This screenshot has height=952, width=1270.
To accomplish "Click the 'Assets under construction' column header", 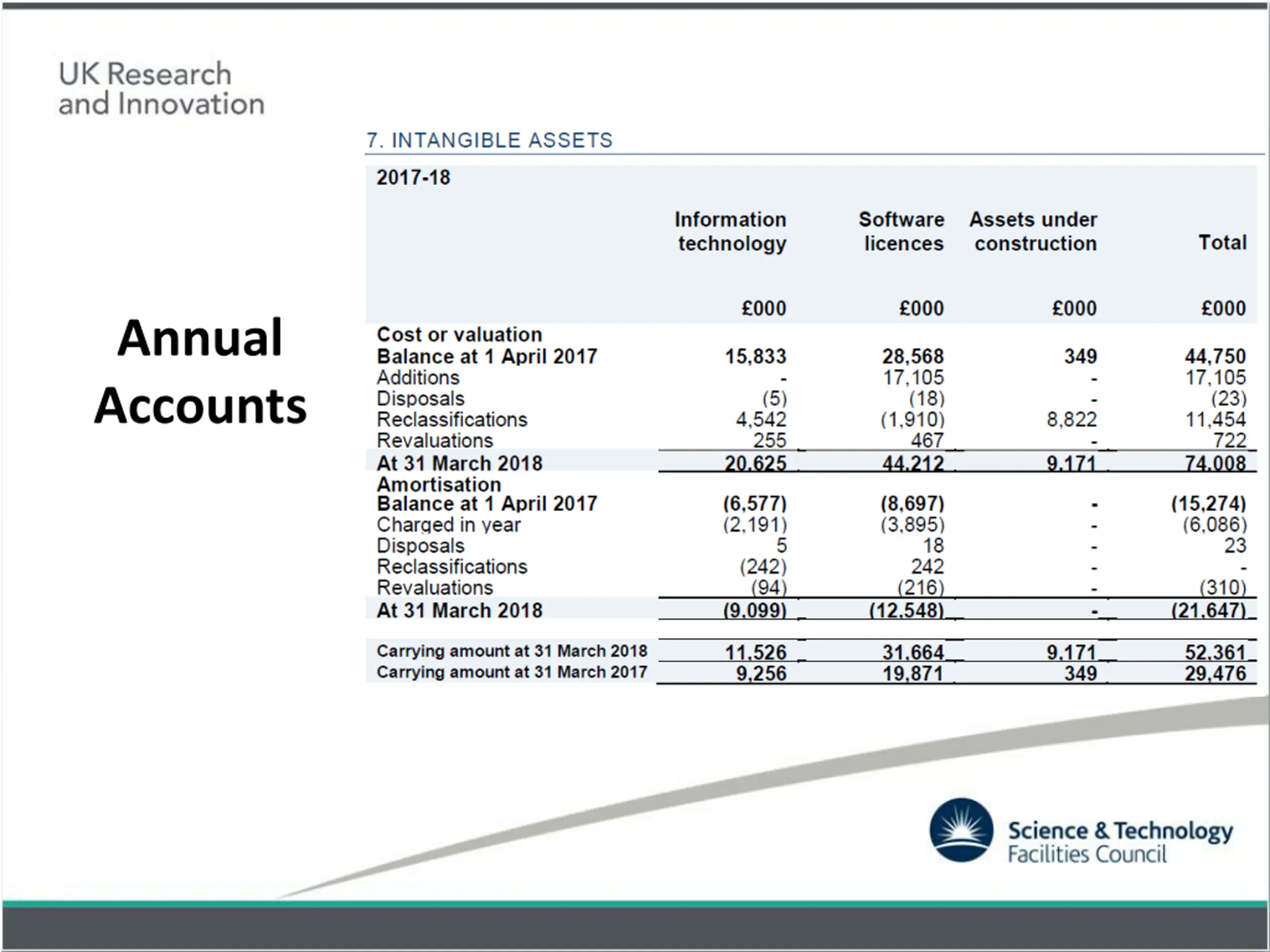I will [x=1033, y=231].
